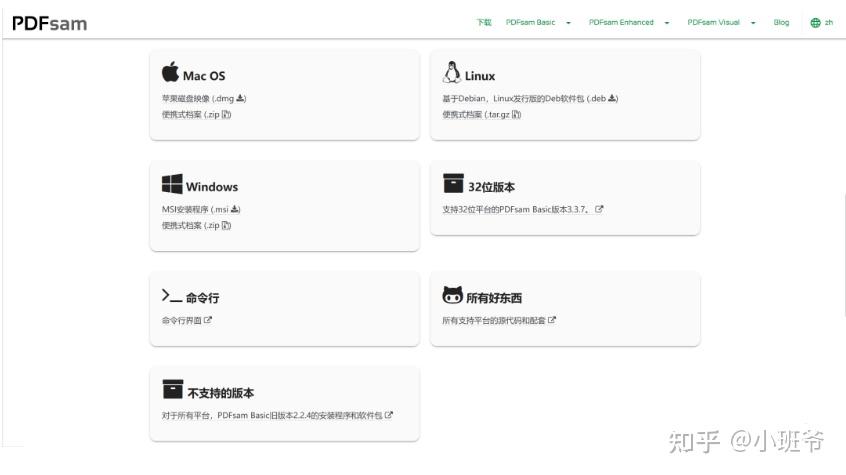Click the Linux heading
This screenshot has height=475, width=846.
tap(480, 76)
